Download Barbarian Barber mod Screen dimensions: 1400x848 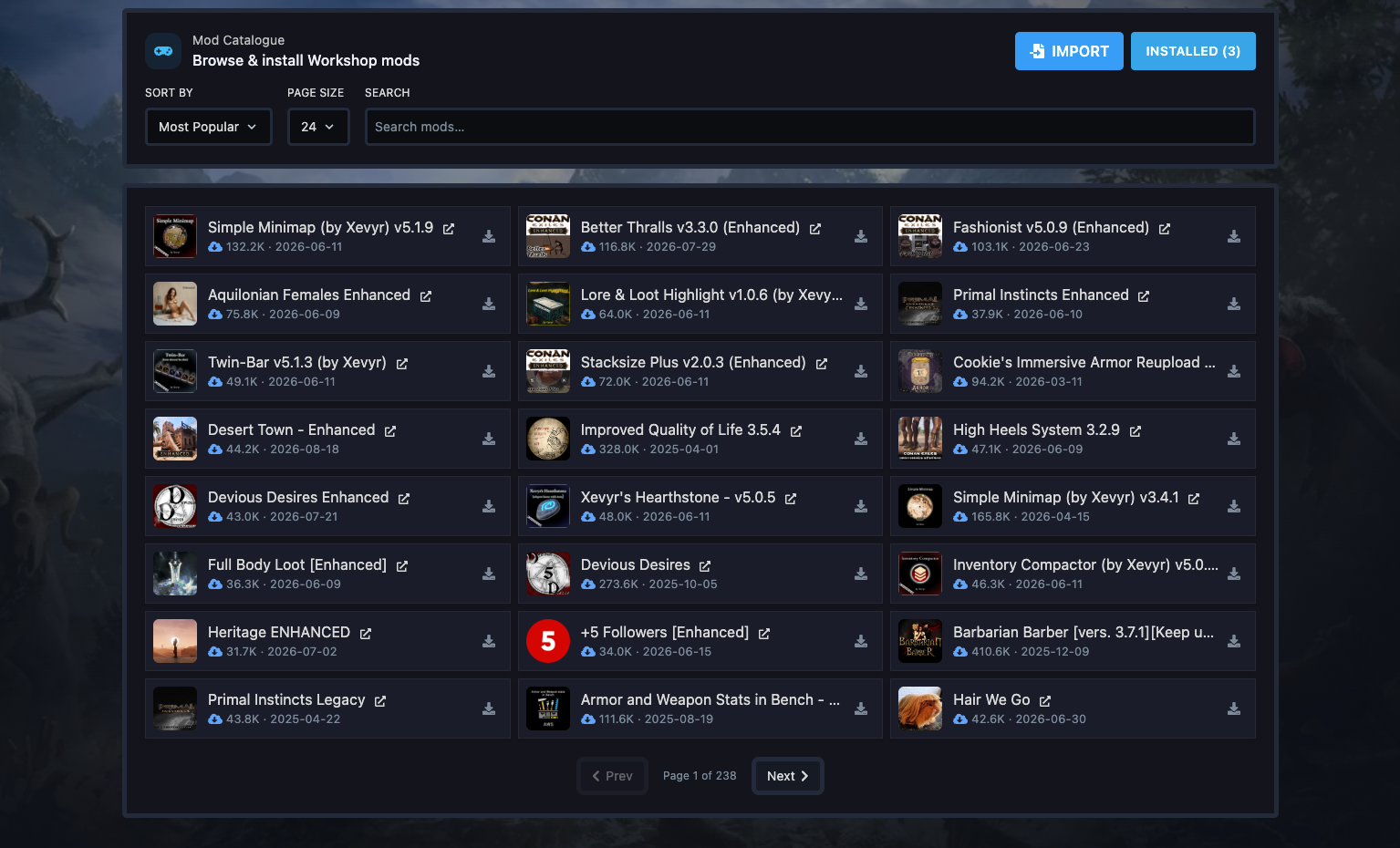tap(1234, 641)
